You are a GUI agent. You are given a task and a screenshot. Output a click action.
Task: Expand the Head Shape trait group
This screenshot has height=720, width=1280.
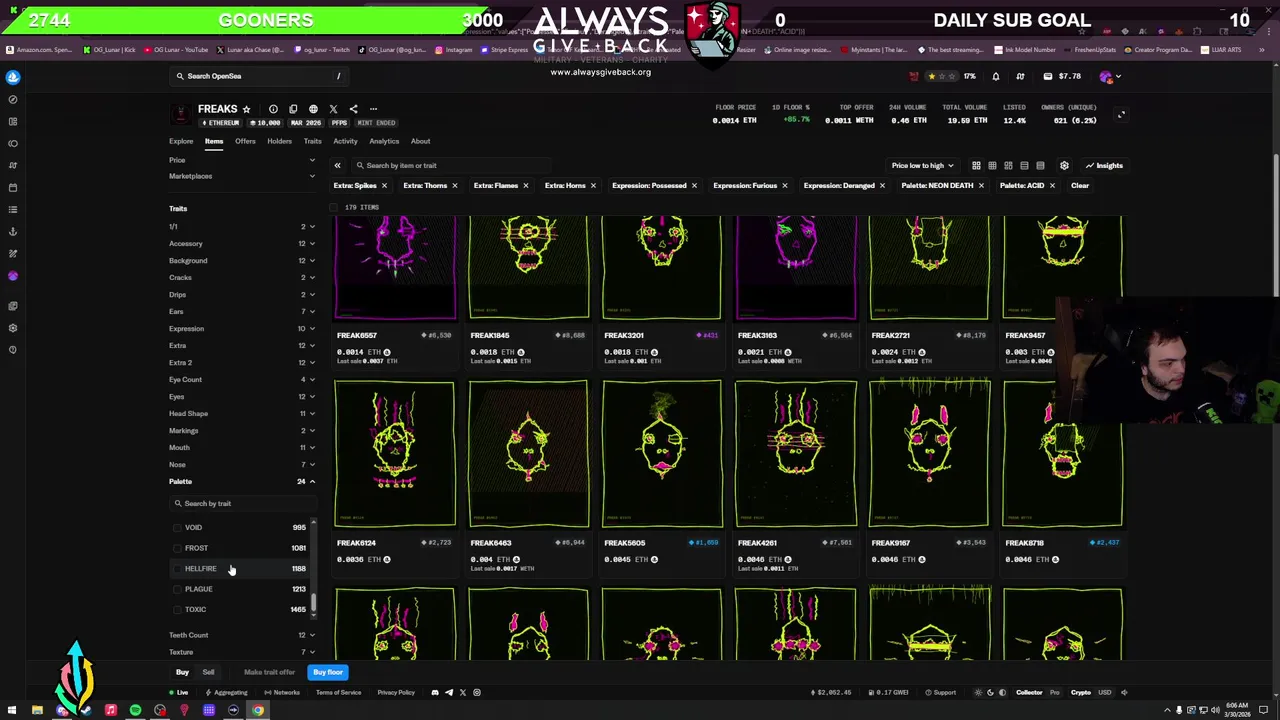(x=242, y=413)
